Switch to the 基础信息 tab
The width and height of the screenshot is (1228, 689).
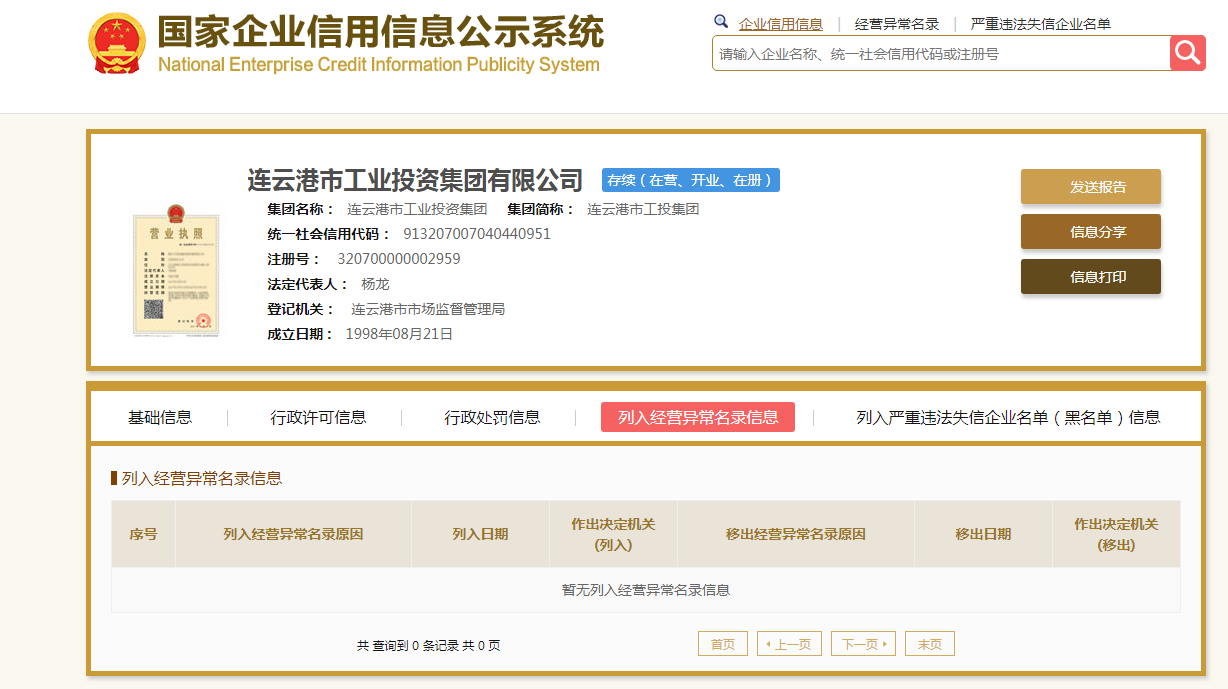click(160, 417)
